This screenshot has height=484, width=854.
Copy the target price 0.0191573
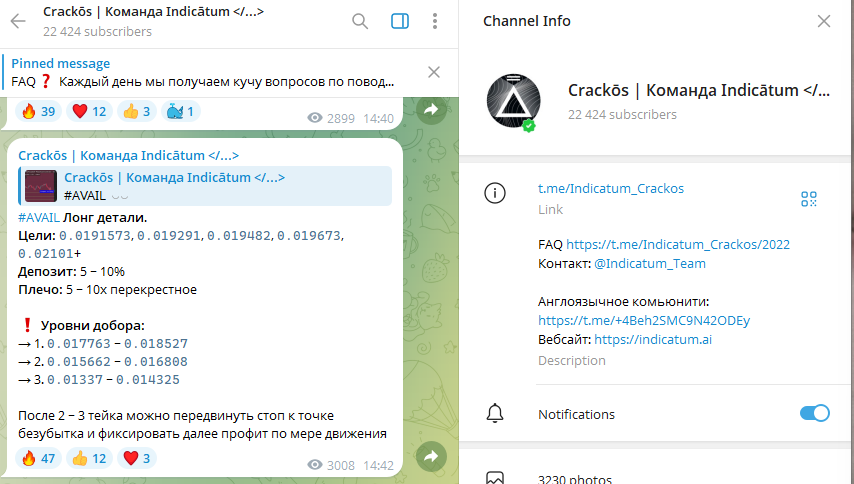point(95,236)
